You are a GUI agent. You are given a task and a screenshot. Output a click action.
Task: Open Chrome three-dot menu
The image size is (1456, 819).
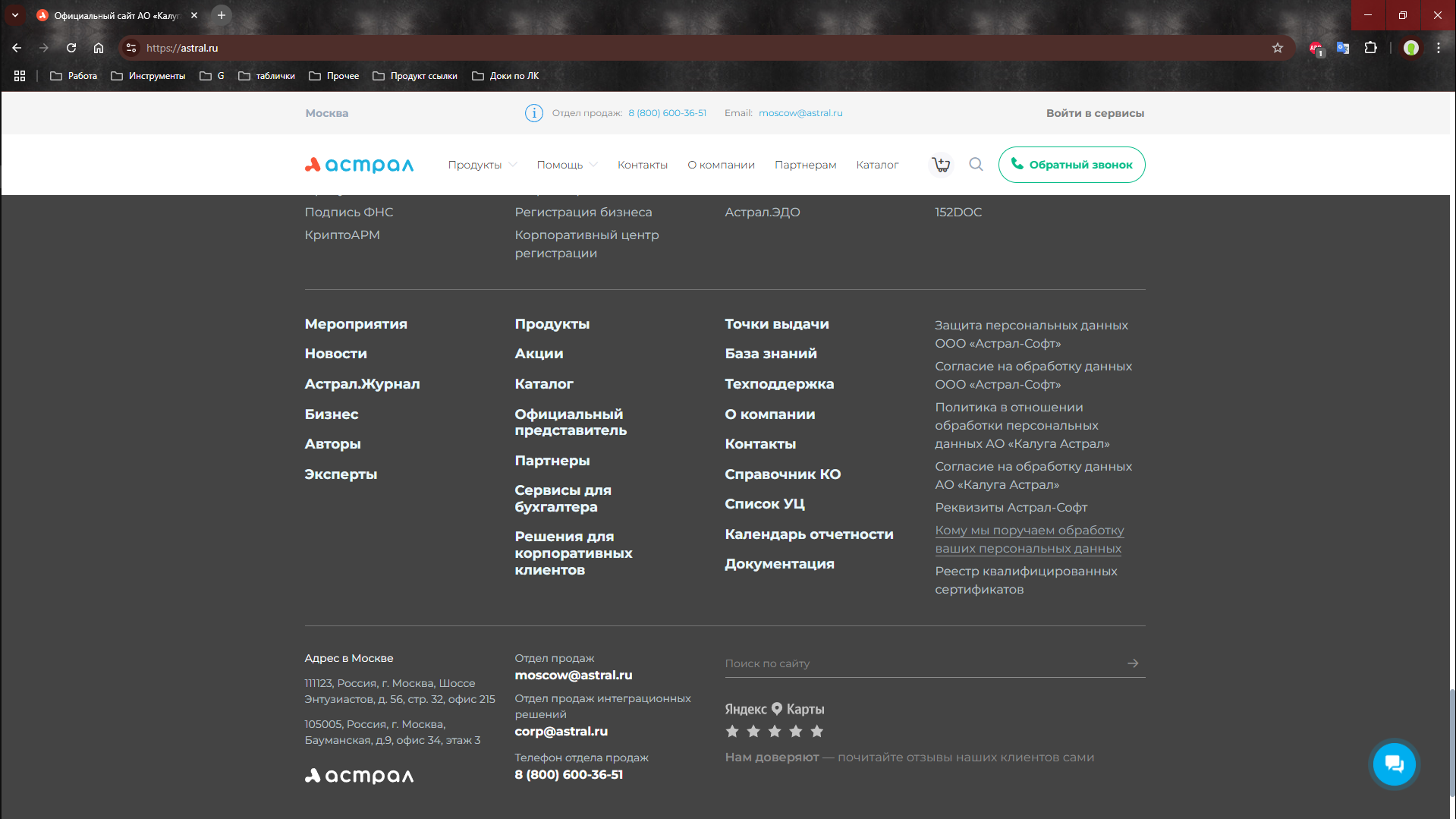pos(1439,48)
